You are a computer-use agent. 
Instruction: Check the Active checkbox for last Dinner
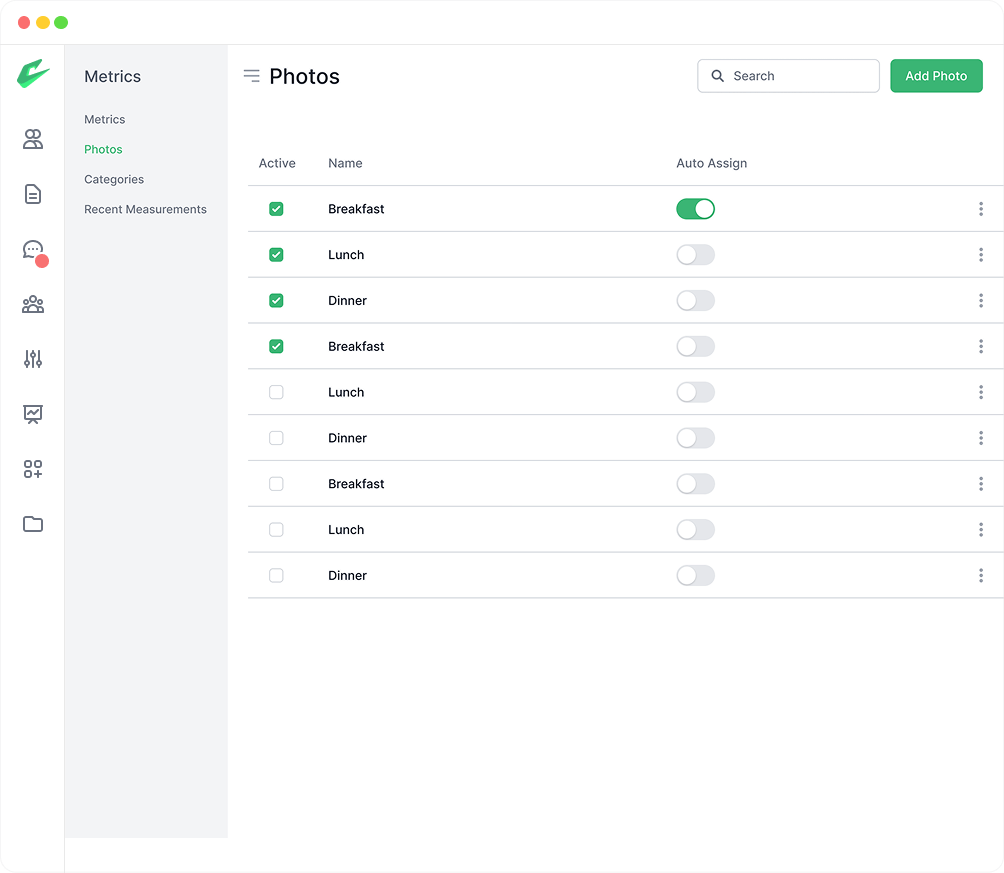pyautogui.click(x=276, y=576)
